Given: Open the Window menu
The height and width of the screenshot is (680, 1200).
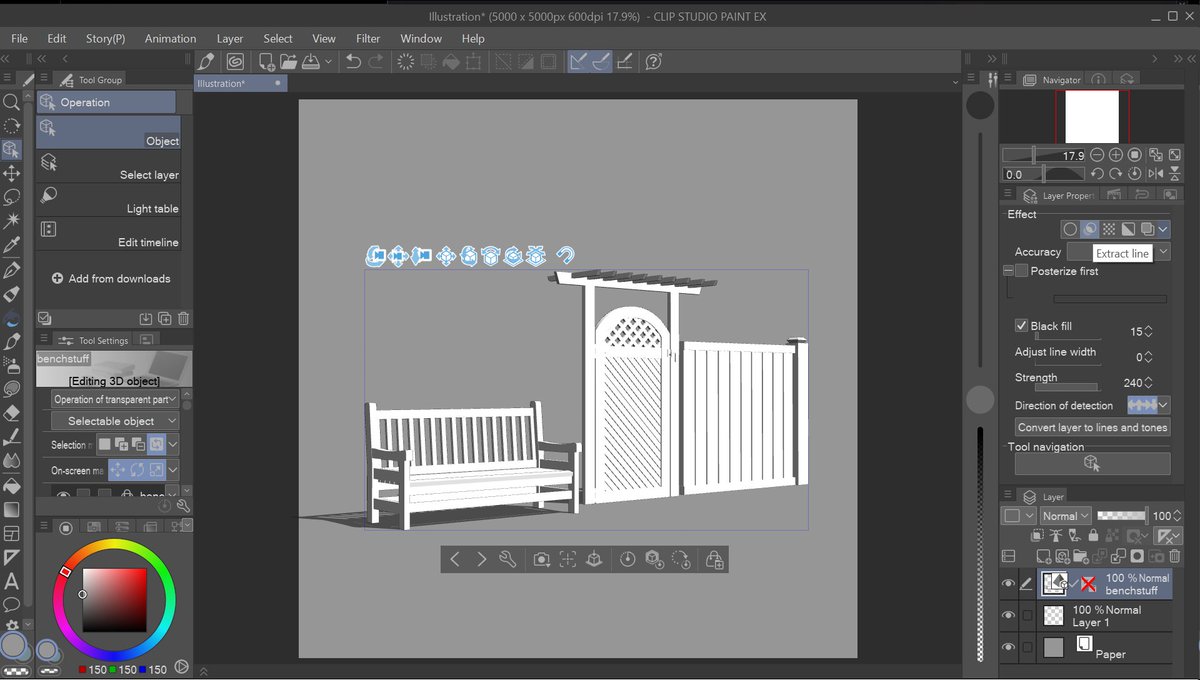Looking at the screenshot, I should 421,38.
